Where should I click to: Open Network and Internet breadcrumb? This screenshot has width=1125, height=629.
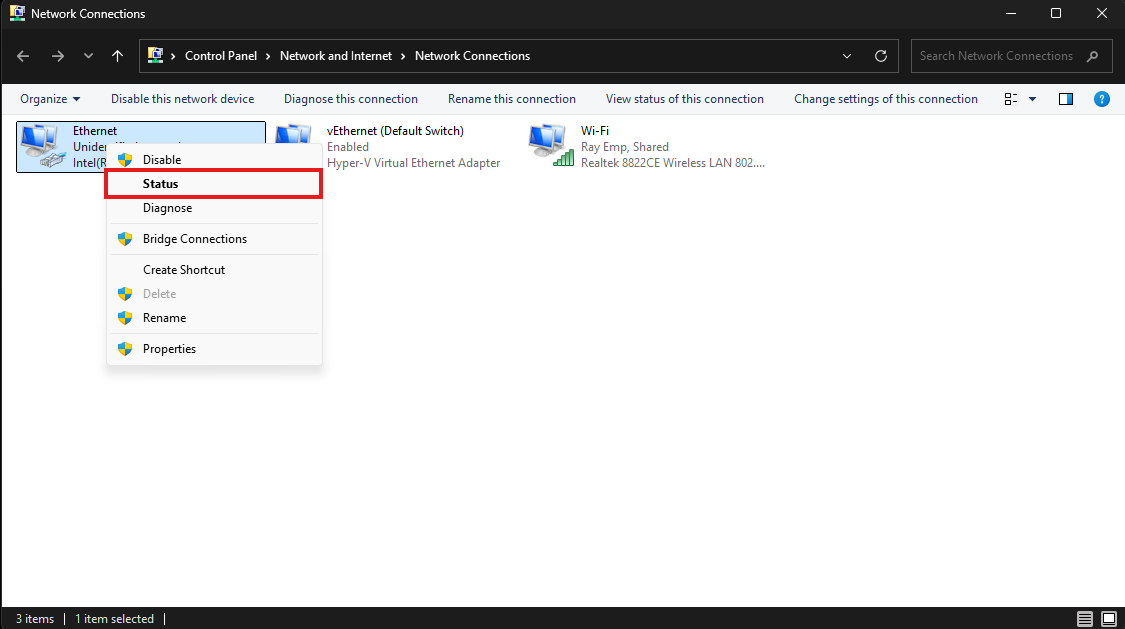tap(336, 56)
